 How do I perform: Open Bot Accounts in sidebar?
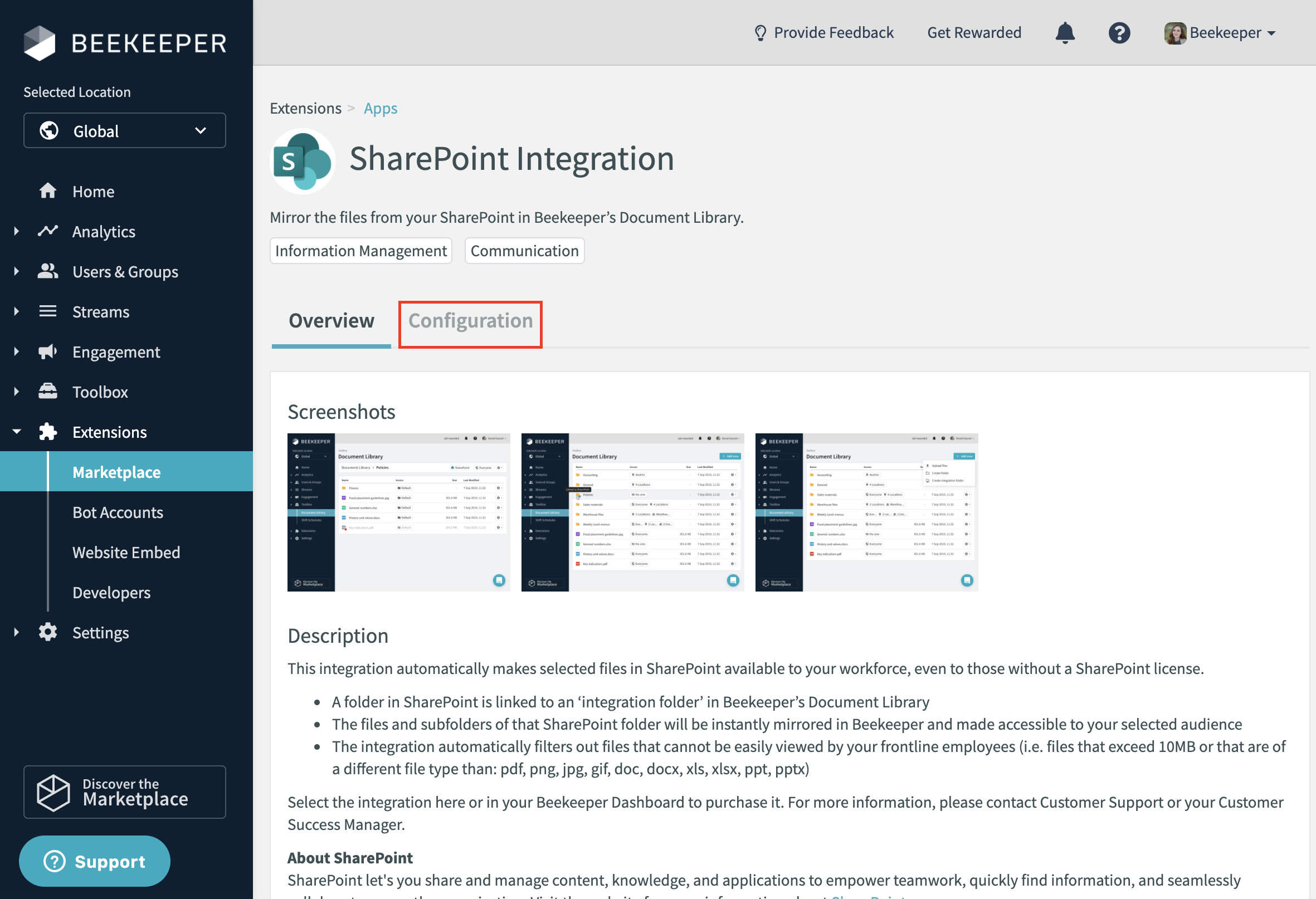[x=118, y=512]
